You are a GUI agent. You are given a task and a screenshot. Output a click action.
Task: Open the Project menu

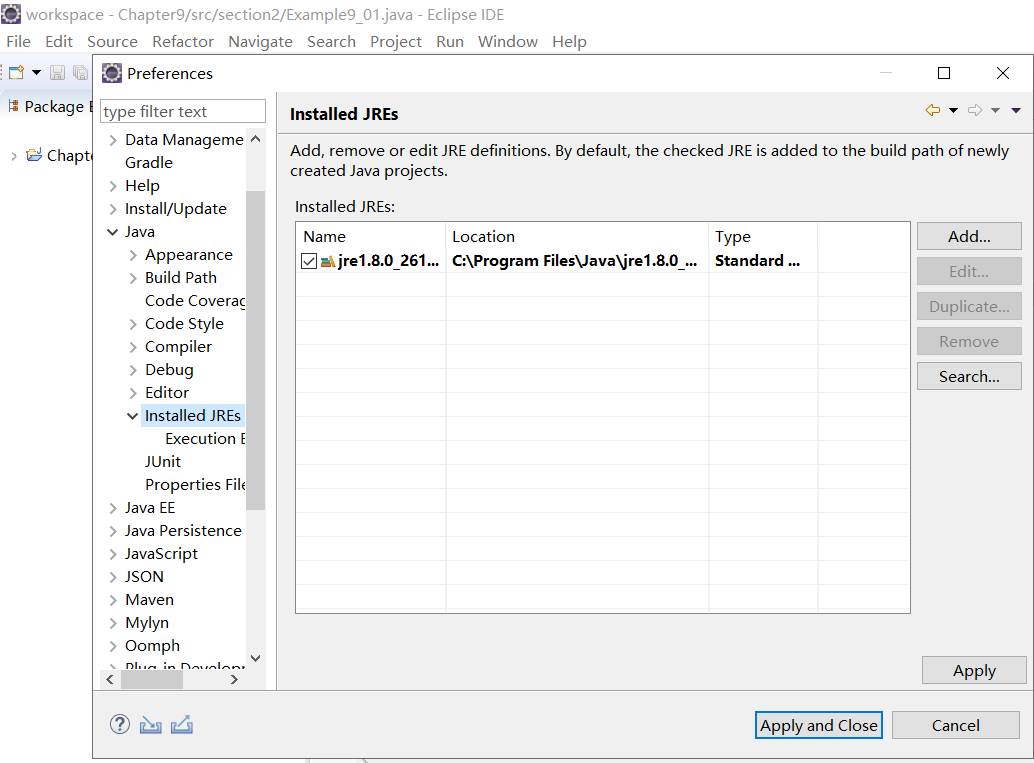tap(396, 42)
